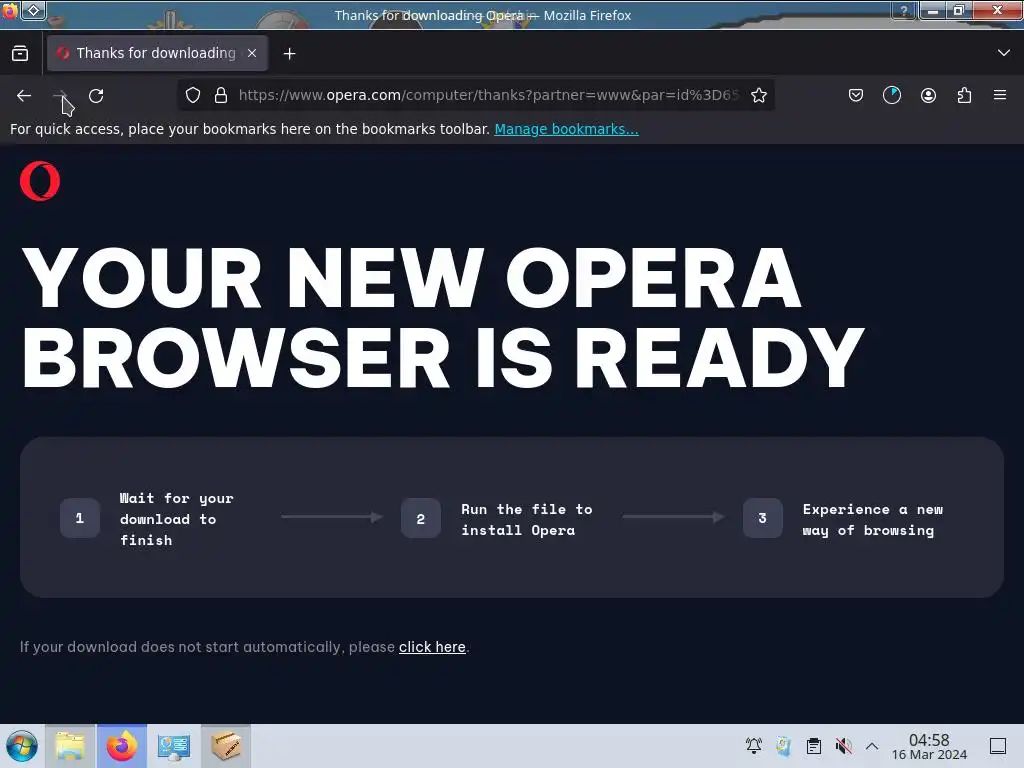
Task: Open the Windows-style start menu
Action: point(22,746)
